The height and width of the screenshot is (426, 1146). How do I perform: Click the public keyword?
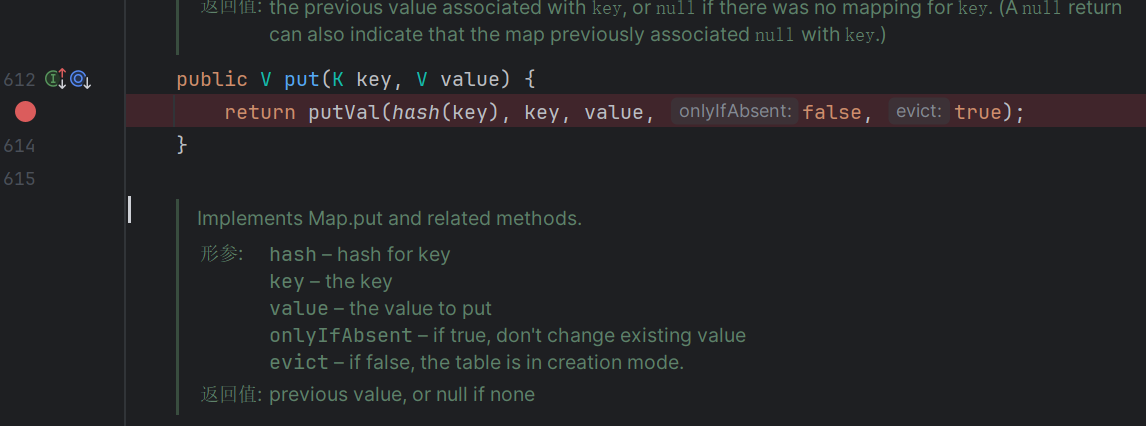click(x=212, y=79)
